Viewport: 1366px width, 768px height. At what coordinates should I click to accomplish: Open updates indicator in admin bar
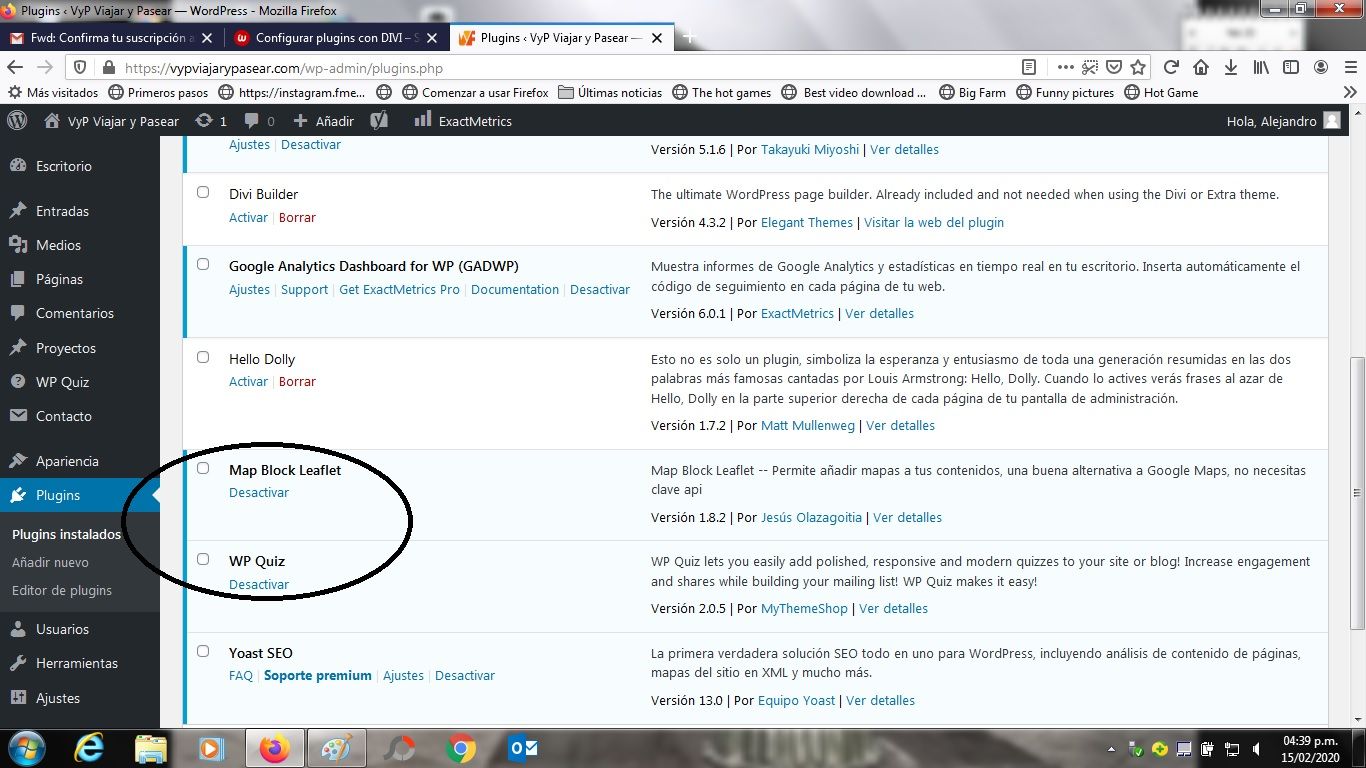(x=211, y=121)
